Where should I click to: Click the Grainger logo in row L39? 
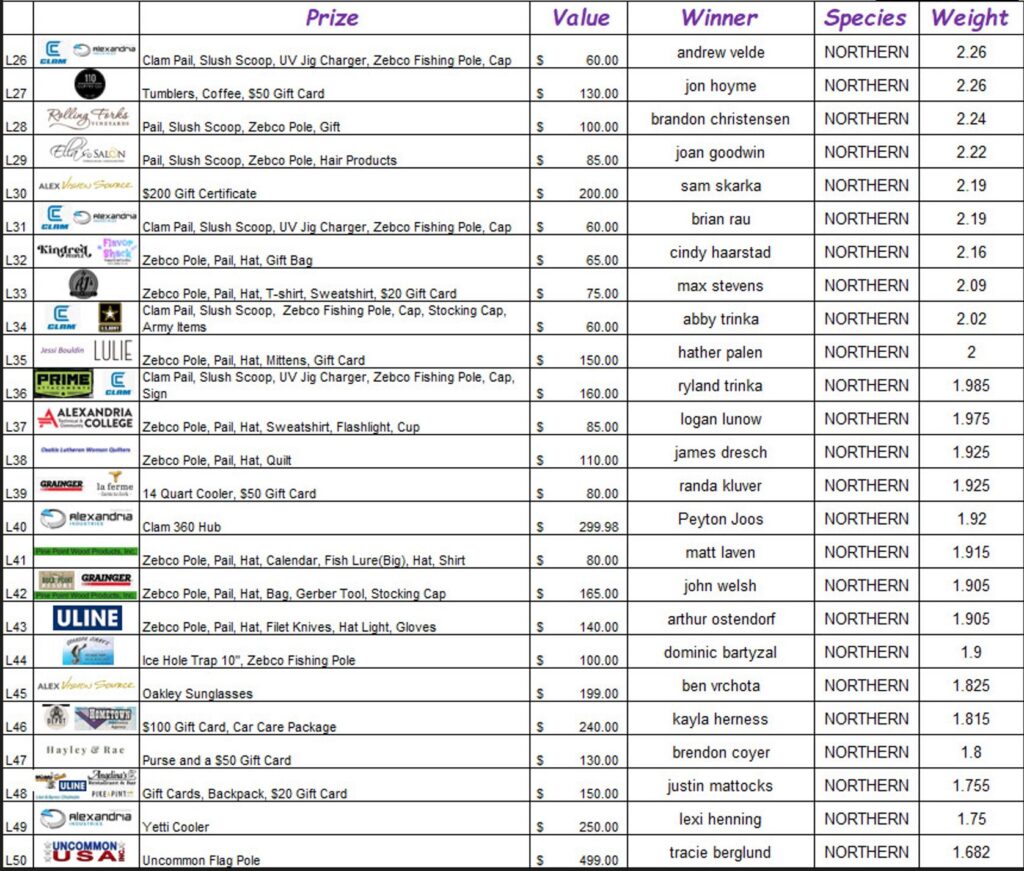61,484
